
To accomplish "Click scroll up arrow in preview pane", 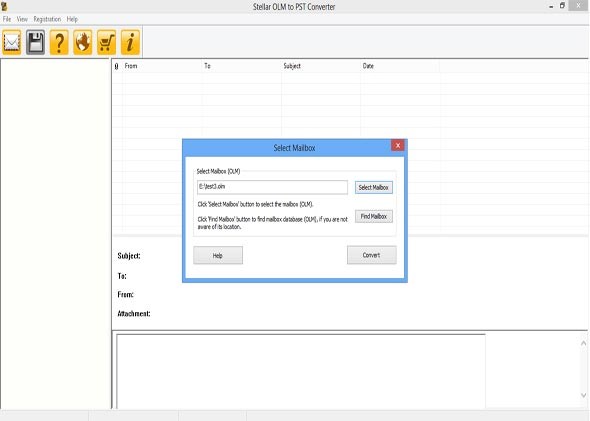I will pos(584,343).
